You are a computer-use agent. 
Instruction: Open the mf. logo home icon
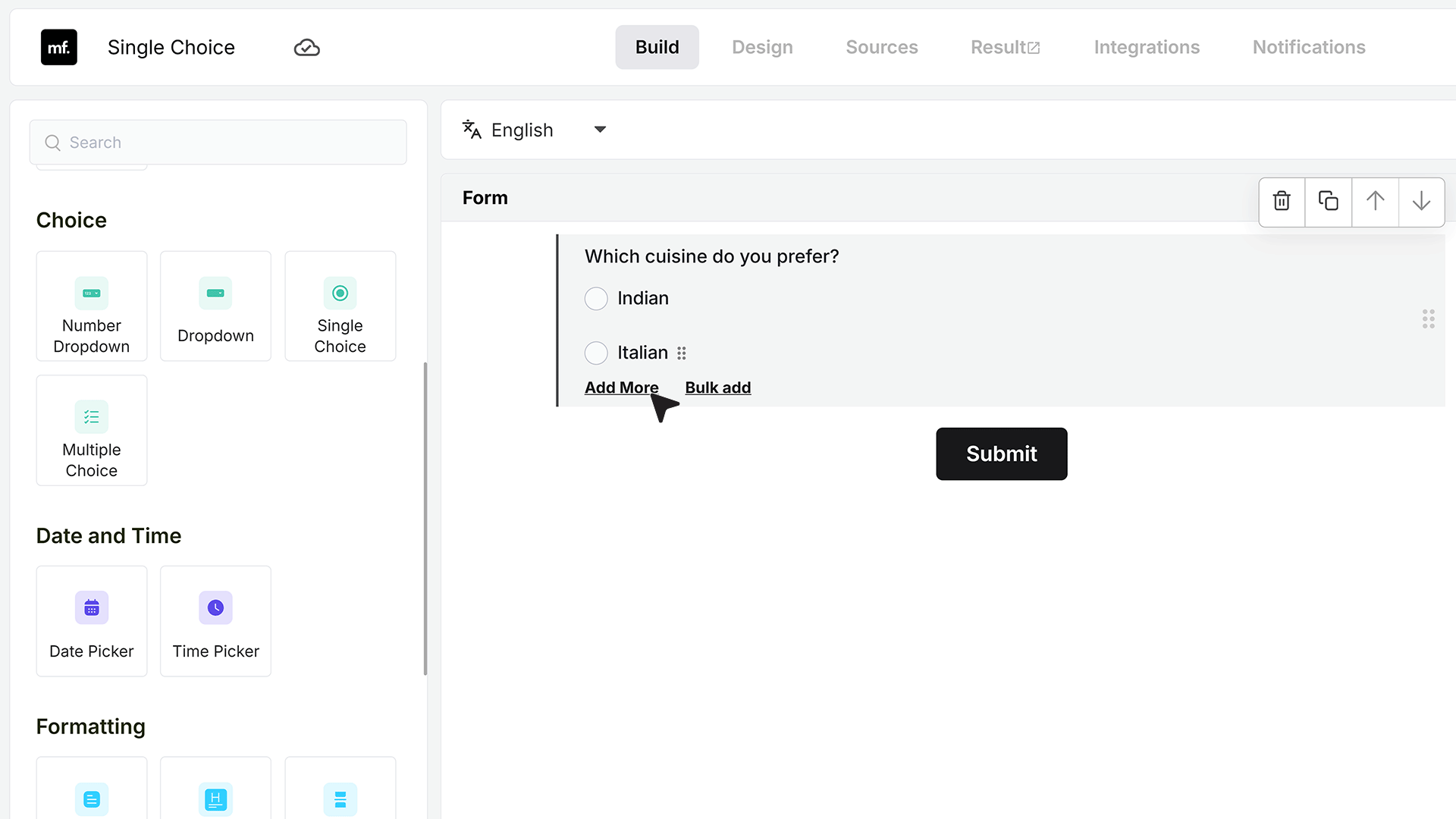59,47
